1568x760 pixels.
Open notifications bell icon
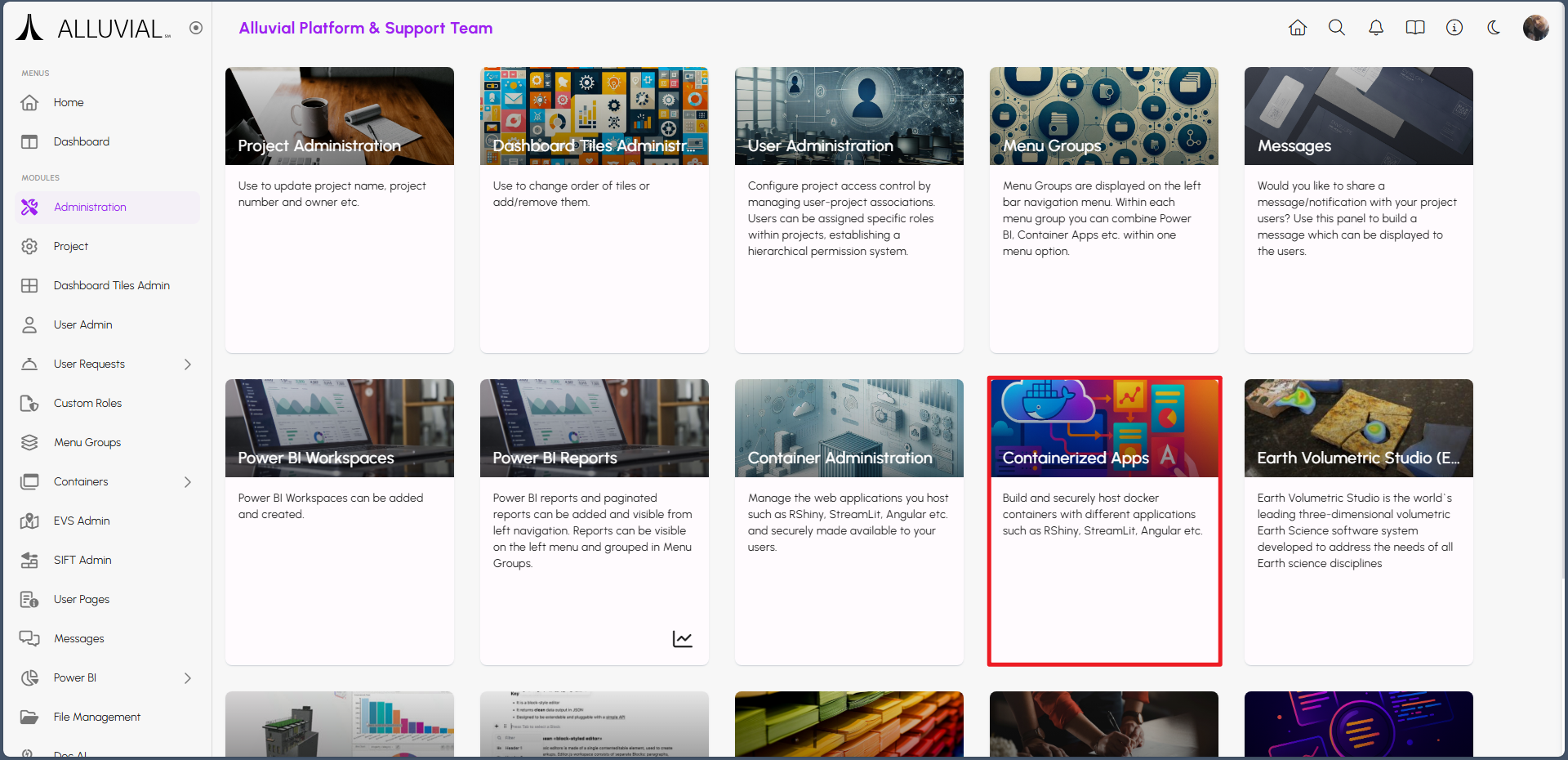point(1375,28)
